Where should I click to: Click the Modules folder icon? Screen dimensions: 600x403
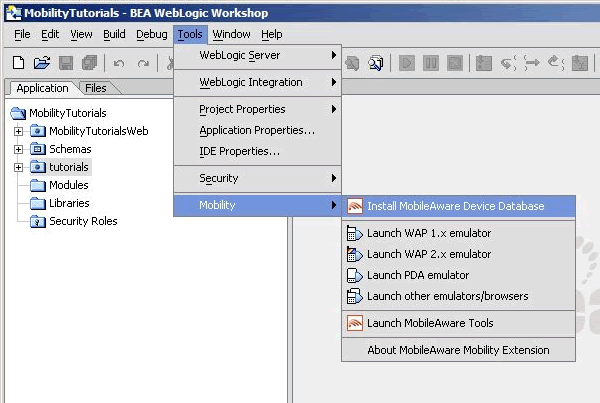coord(38,185)
